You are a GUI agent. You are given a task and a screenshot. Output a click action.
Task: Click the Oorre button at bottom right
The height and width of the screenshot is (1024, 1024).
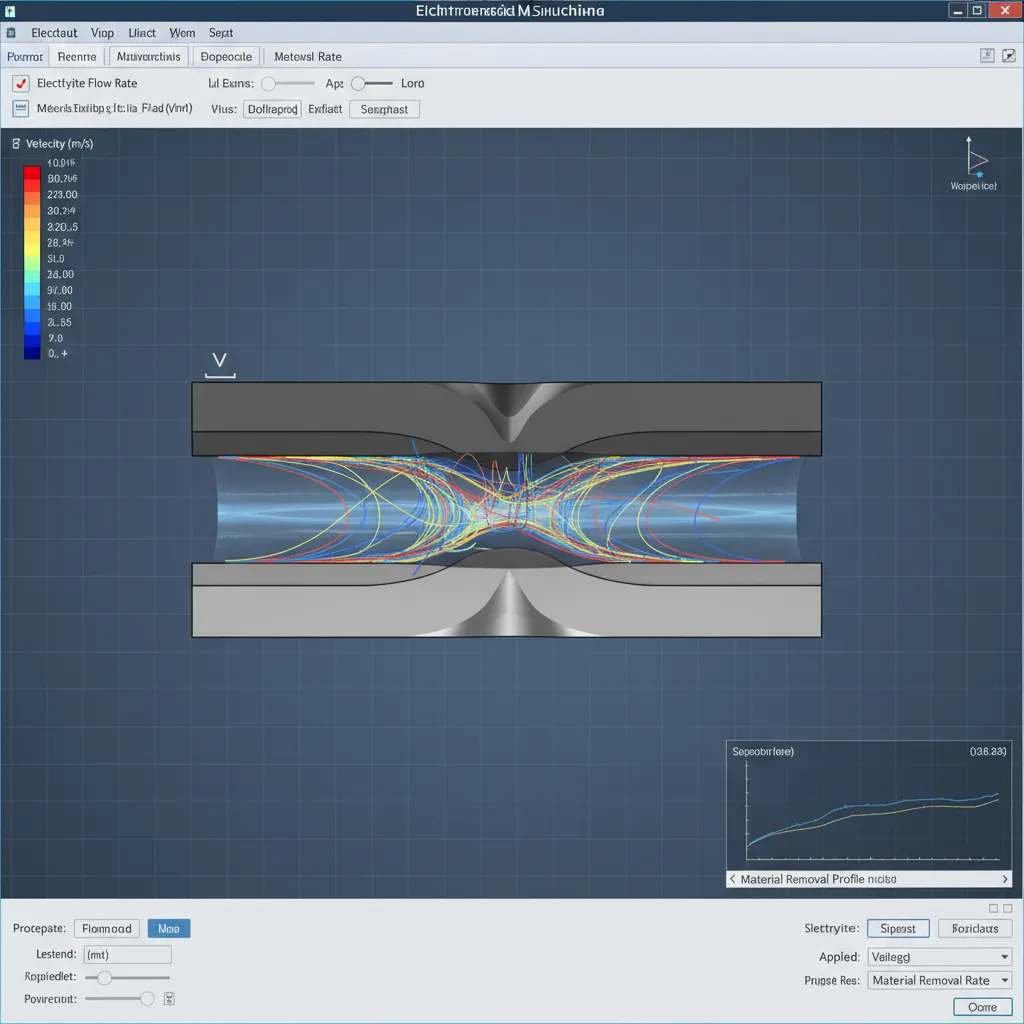[x=981, y=1008]
